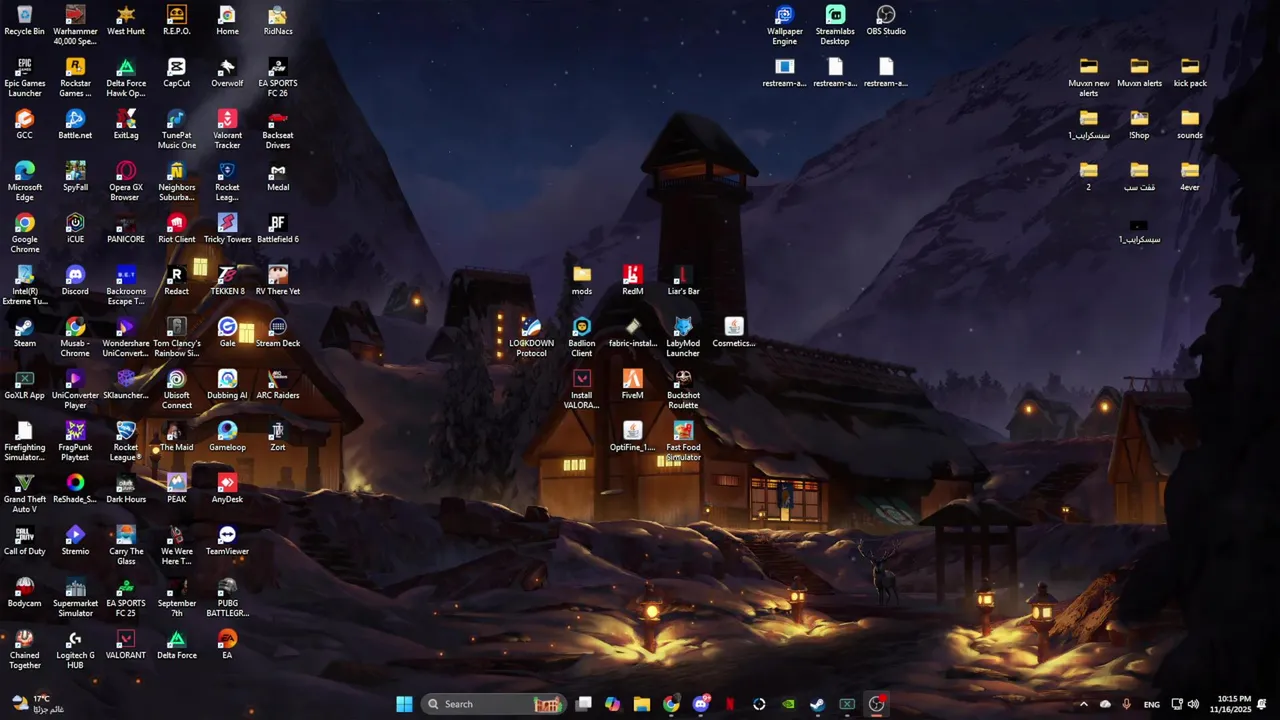This screenshot has width=1280, height=720.
Task: Launch ARC Raiders from the desktop
Action: [278, 385]
